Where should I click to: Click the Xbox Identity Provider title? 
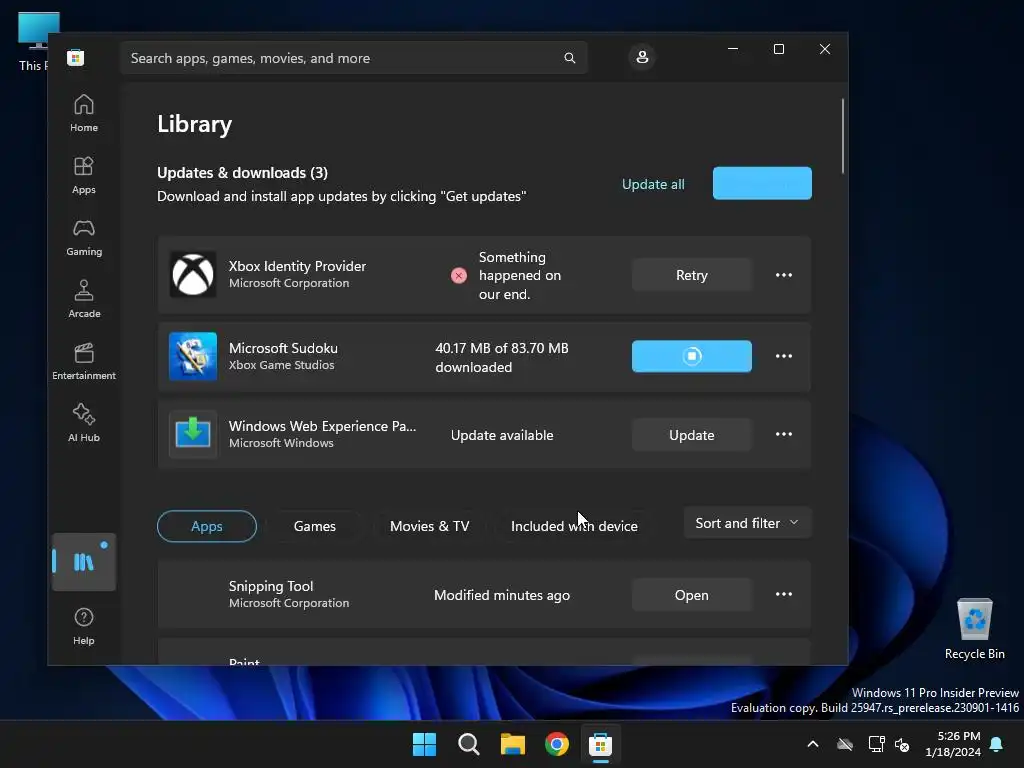point(297,266)
